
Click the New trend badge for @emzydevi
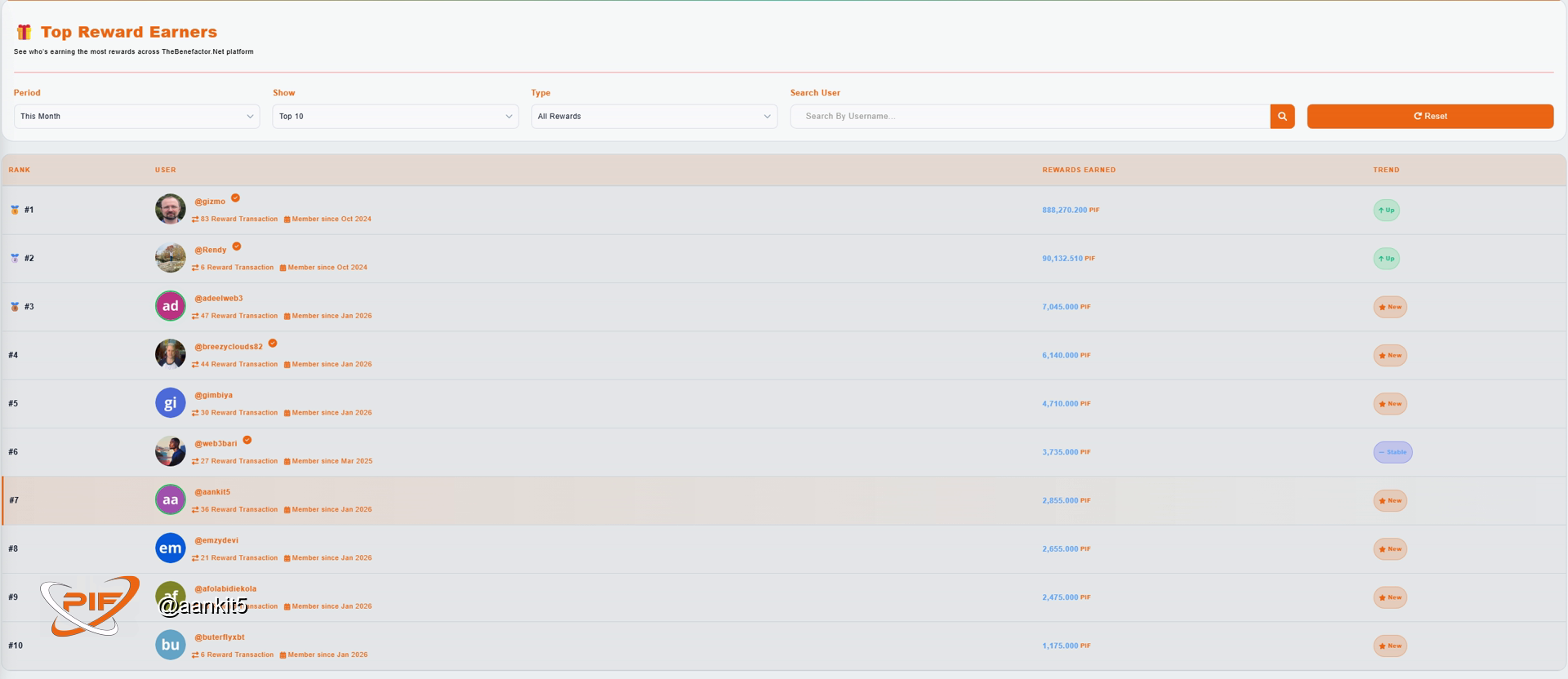(1390, 549)
